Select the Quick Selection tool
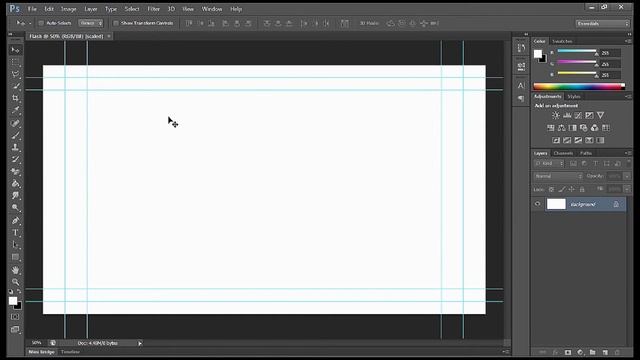The width and height of the screenshot is (640, 360). (15, 86)
